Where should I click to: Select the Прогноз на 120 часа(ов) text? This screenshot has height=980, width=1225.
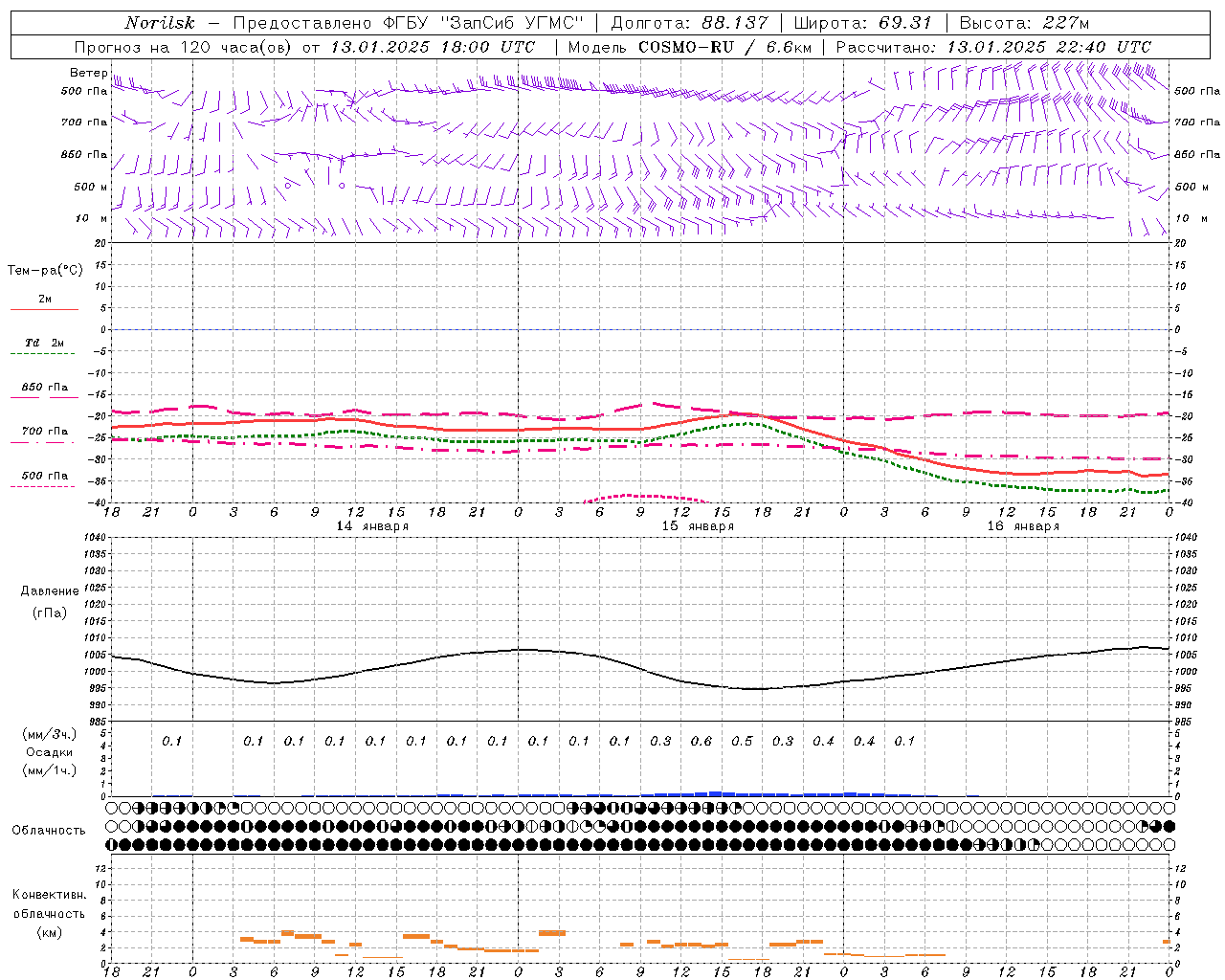[185, 47]
